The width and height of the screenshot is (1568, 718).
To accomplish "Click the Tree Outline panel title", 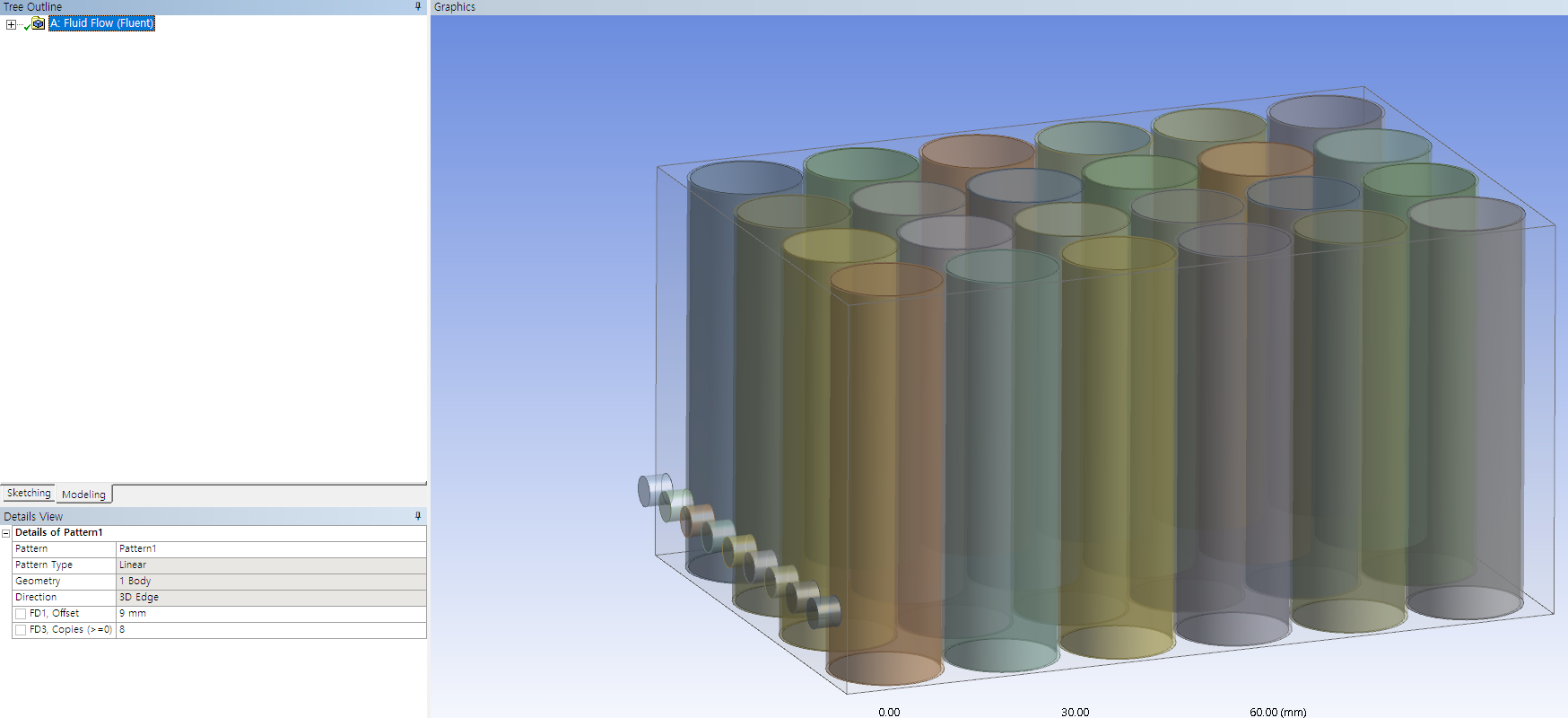I will (x=33, y=7).
